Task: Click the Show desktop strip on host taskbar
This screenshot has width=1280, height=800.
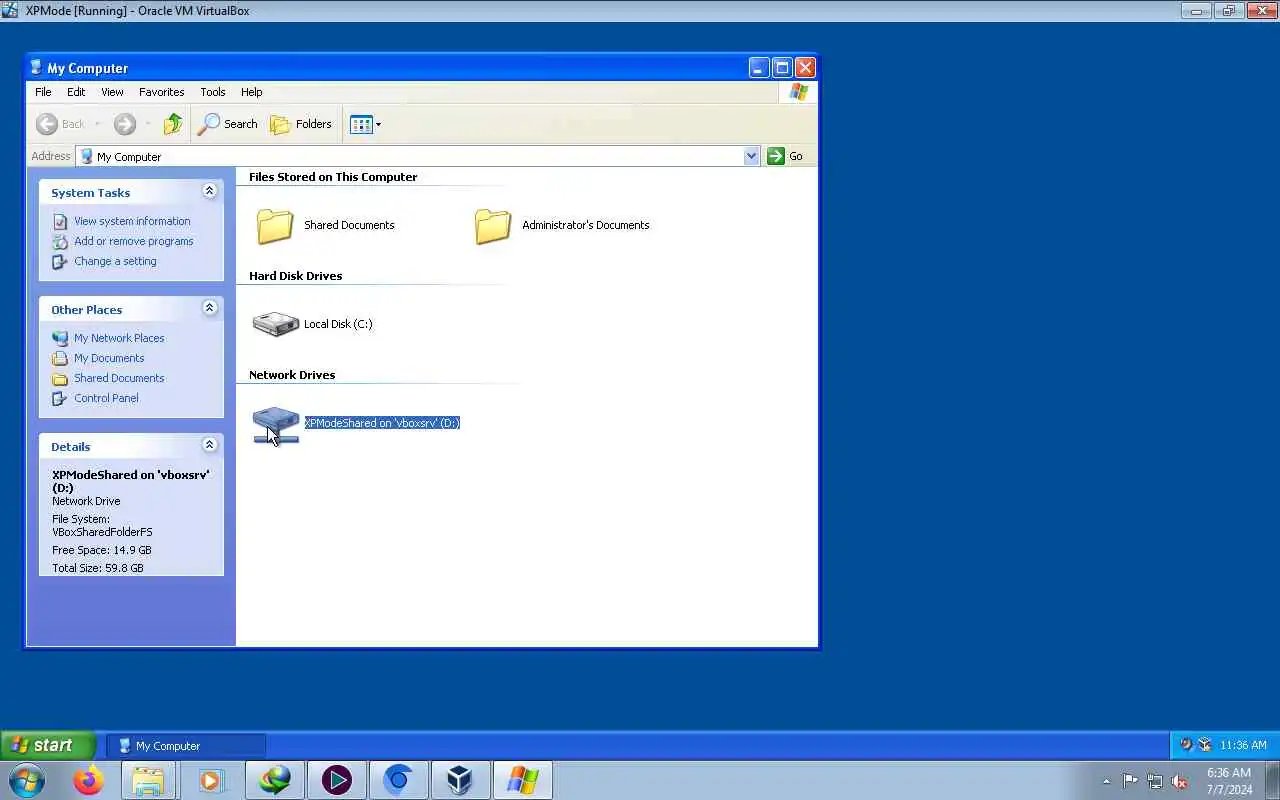Action: [x=1272, y=781]
